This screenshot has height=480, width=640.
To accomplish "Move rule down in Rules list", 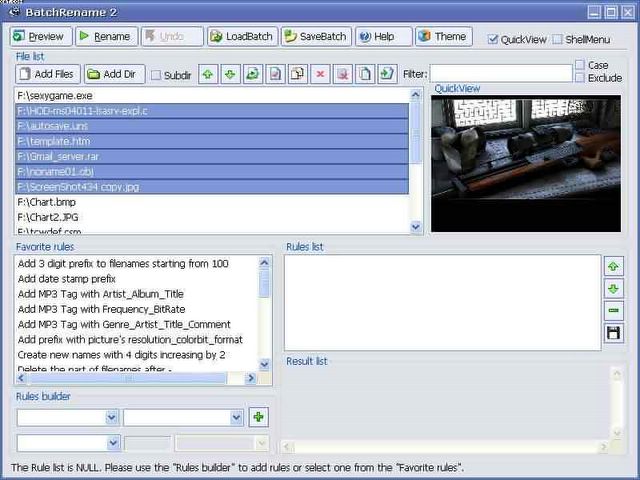I will pyautogui.click(x=613, y=289).
